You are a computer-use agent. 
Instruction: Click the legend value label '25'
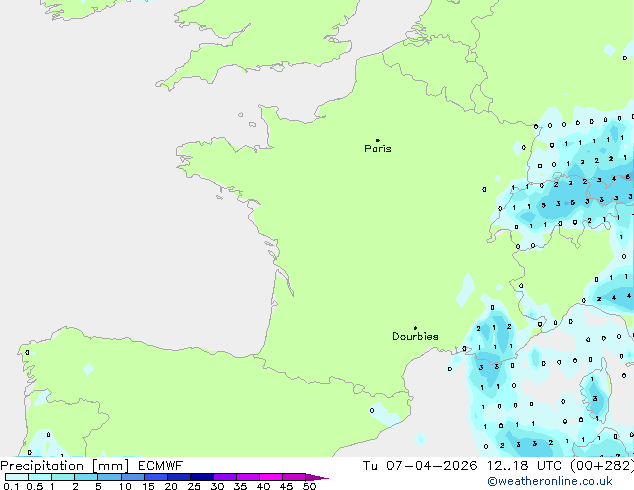194,486
